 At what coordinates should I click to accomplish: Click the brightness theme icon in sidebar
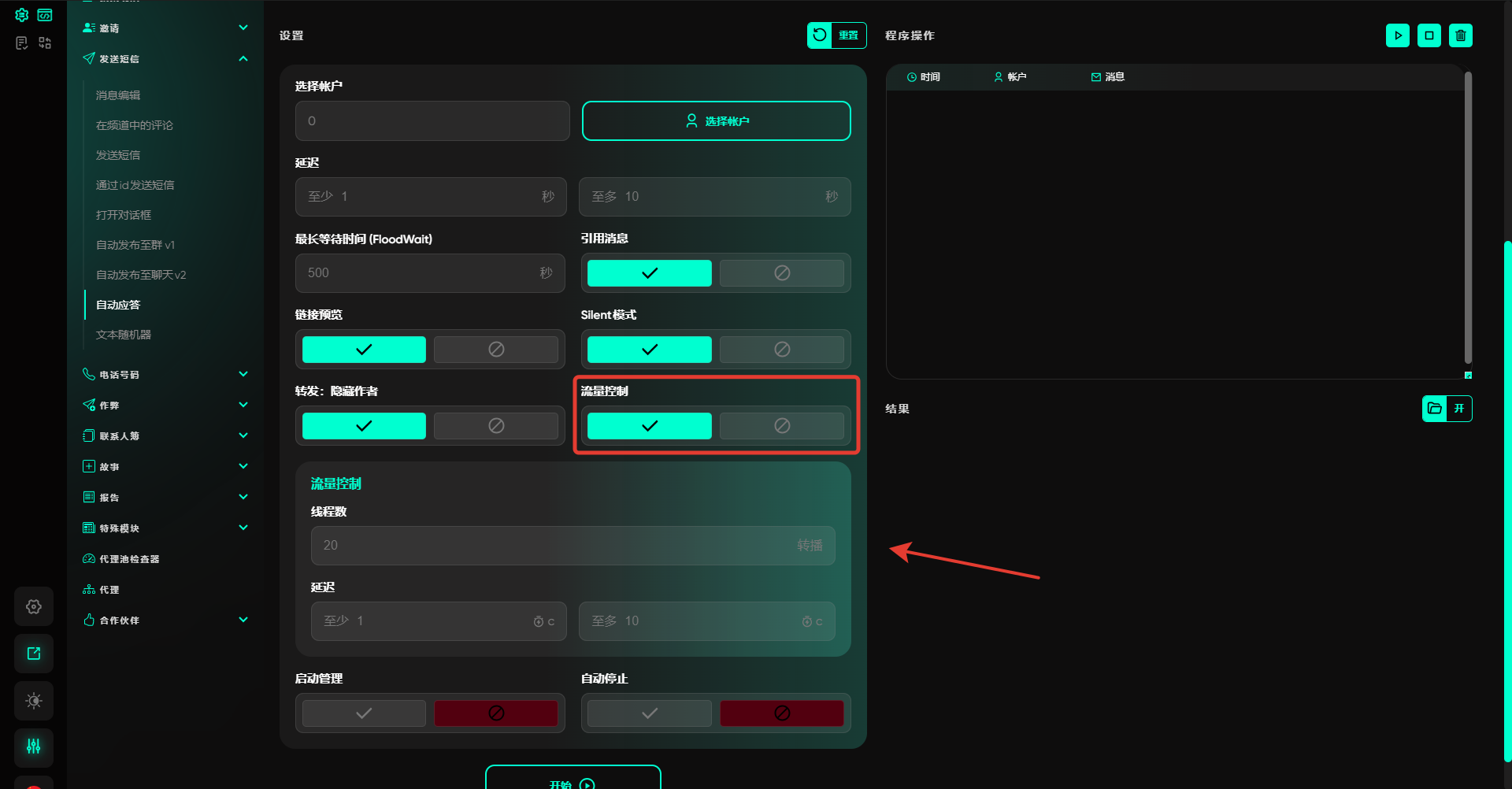click(34, 701)
